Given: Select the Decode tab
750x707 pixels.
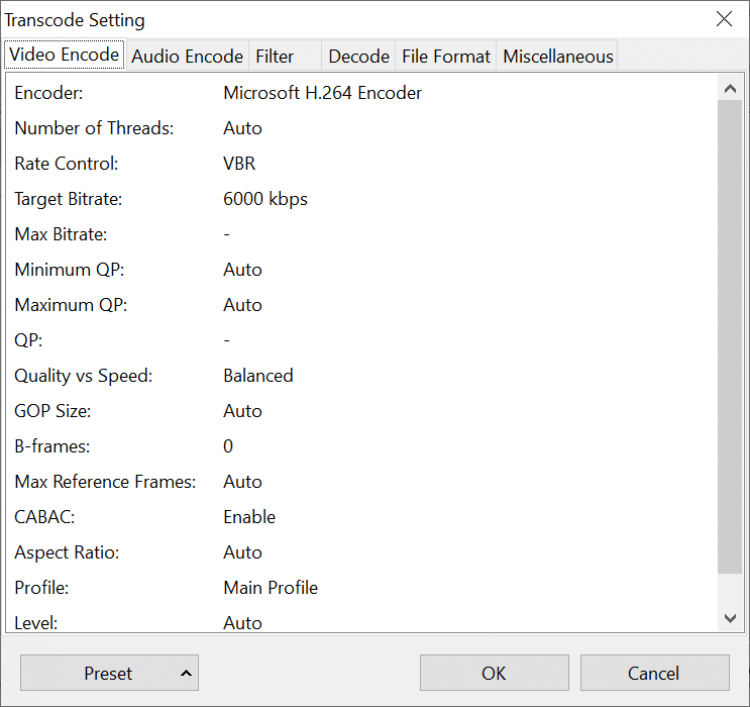Looking at the screenshot, I should pyautogui.click(x=358, y=56).
